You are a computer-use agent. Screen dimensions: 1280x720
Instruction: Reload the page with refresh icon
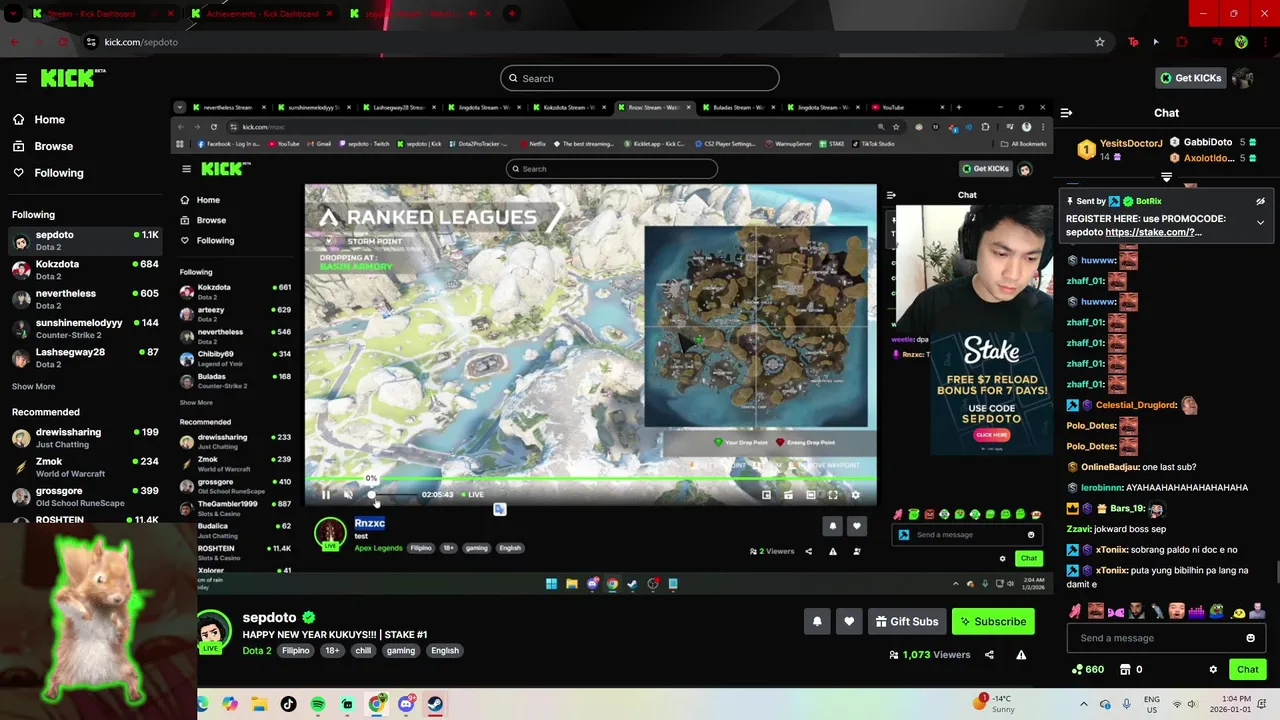(63, 42)
